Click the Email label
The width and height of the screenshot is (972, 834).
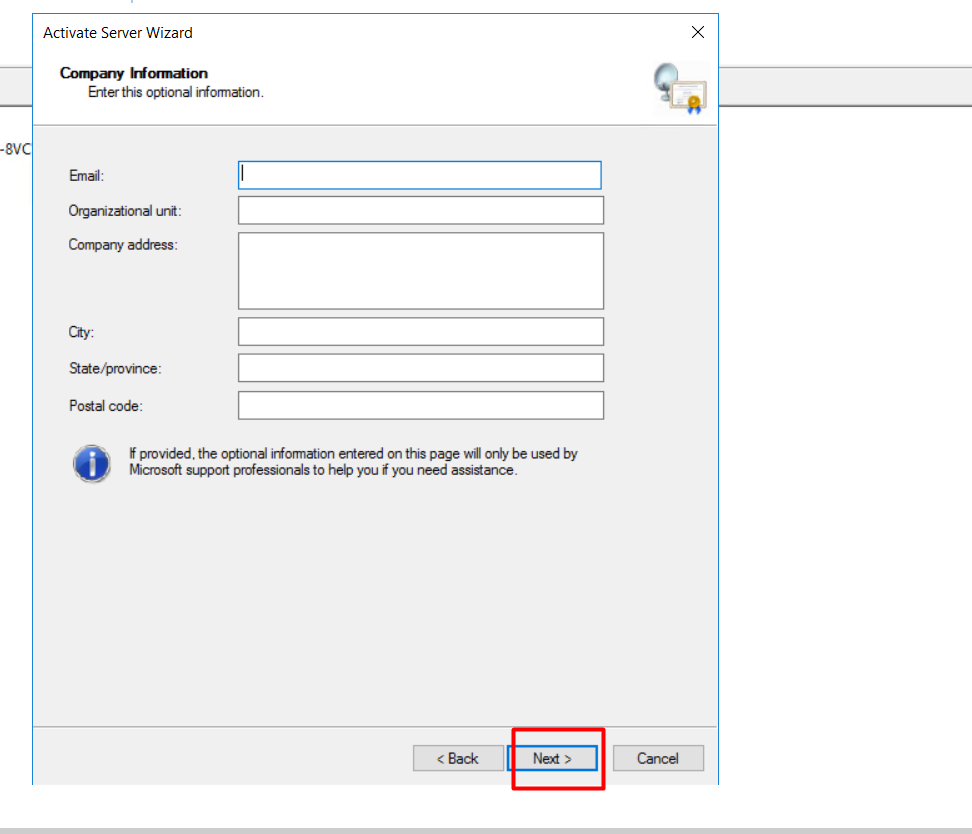click(x=87, y=176)
